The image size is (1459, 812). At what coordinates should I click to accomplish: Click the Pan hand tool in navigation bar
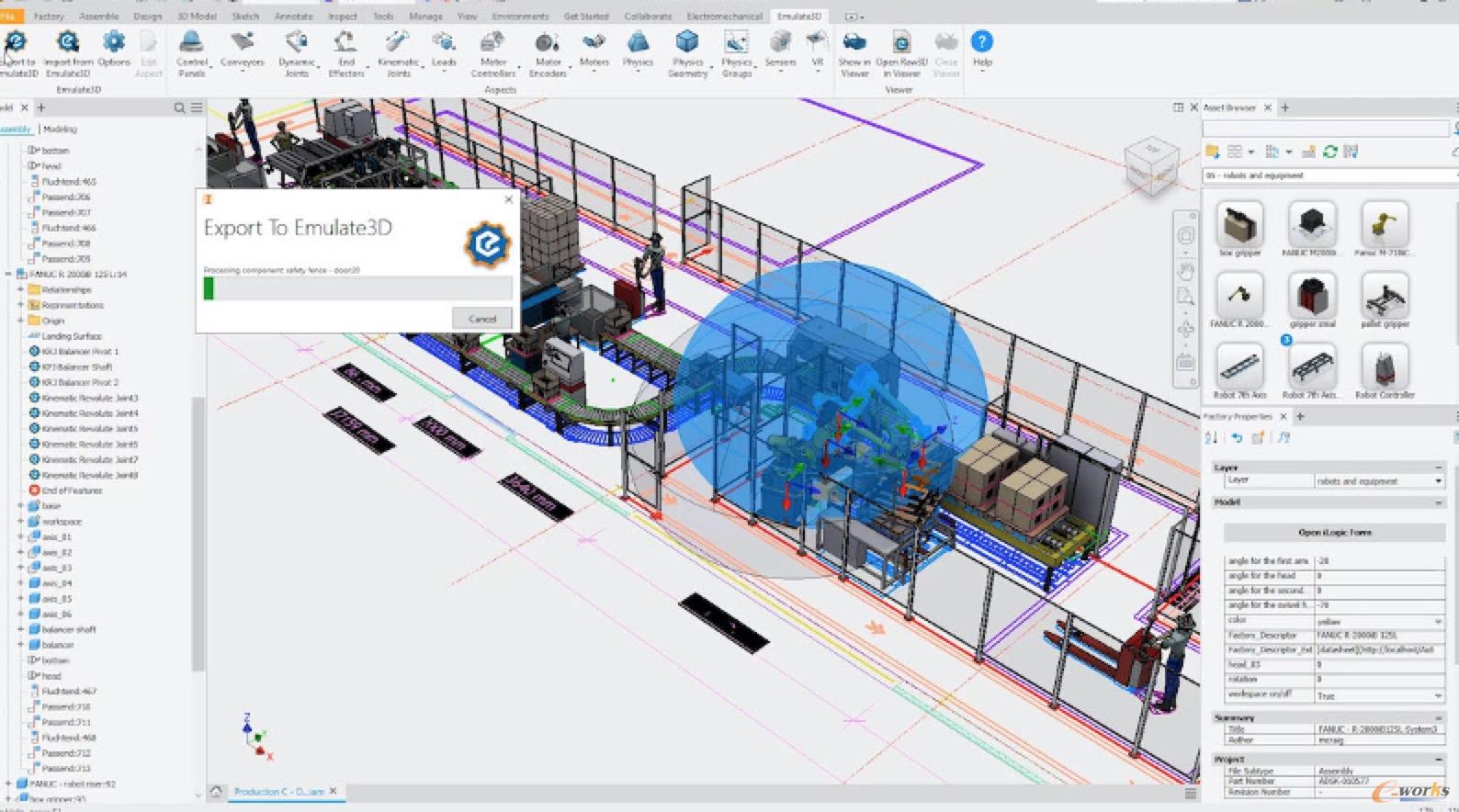pos(1186,270)
